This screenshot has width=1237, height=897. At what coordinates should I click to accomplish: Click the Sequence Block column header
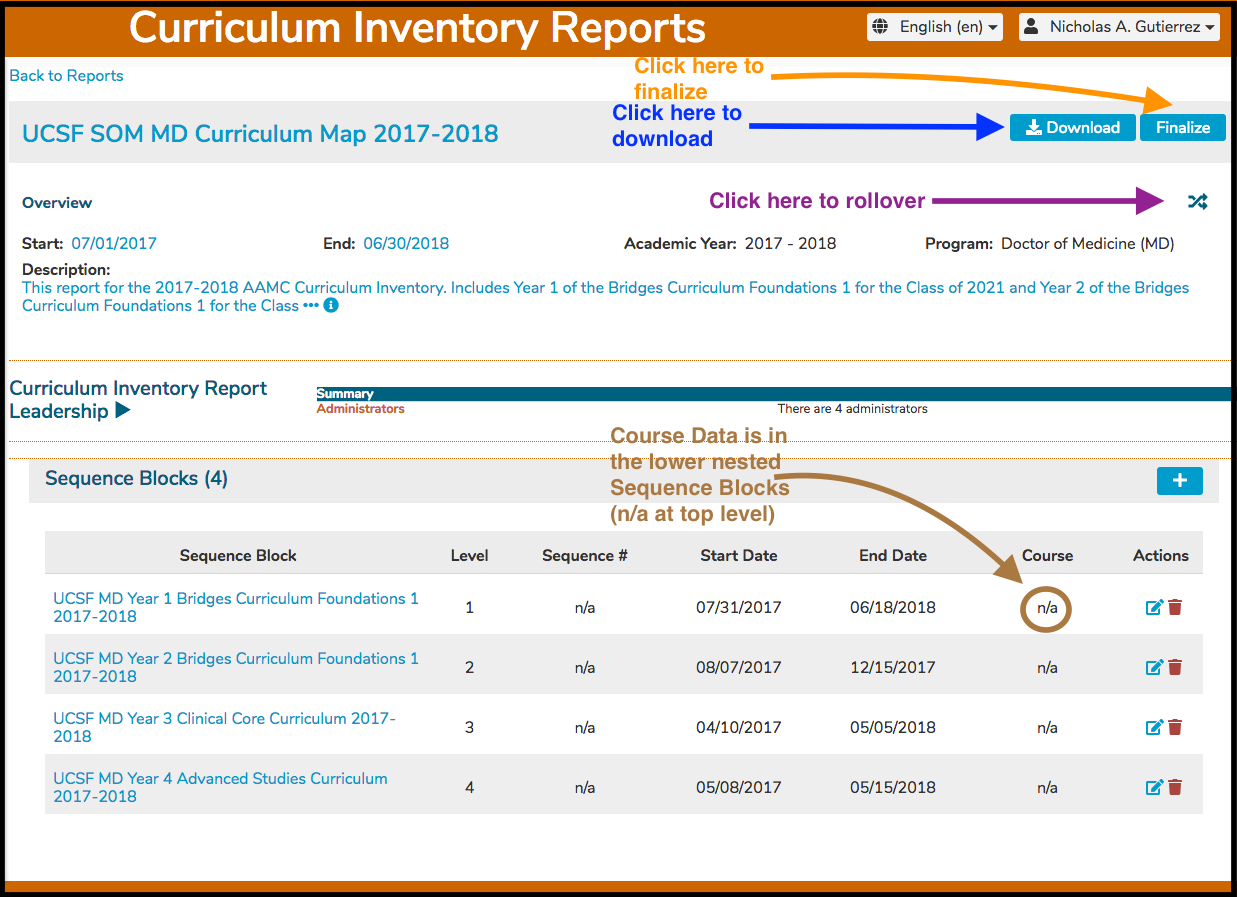pyautogui.click(x=238, y=555)
